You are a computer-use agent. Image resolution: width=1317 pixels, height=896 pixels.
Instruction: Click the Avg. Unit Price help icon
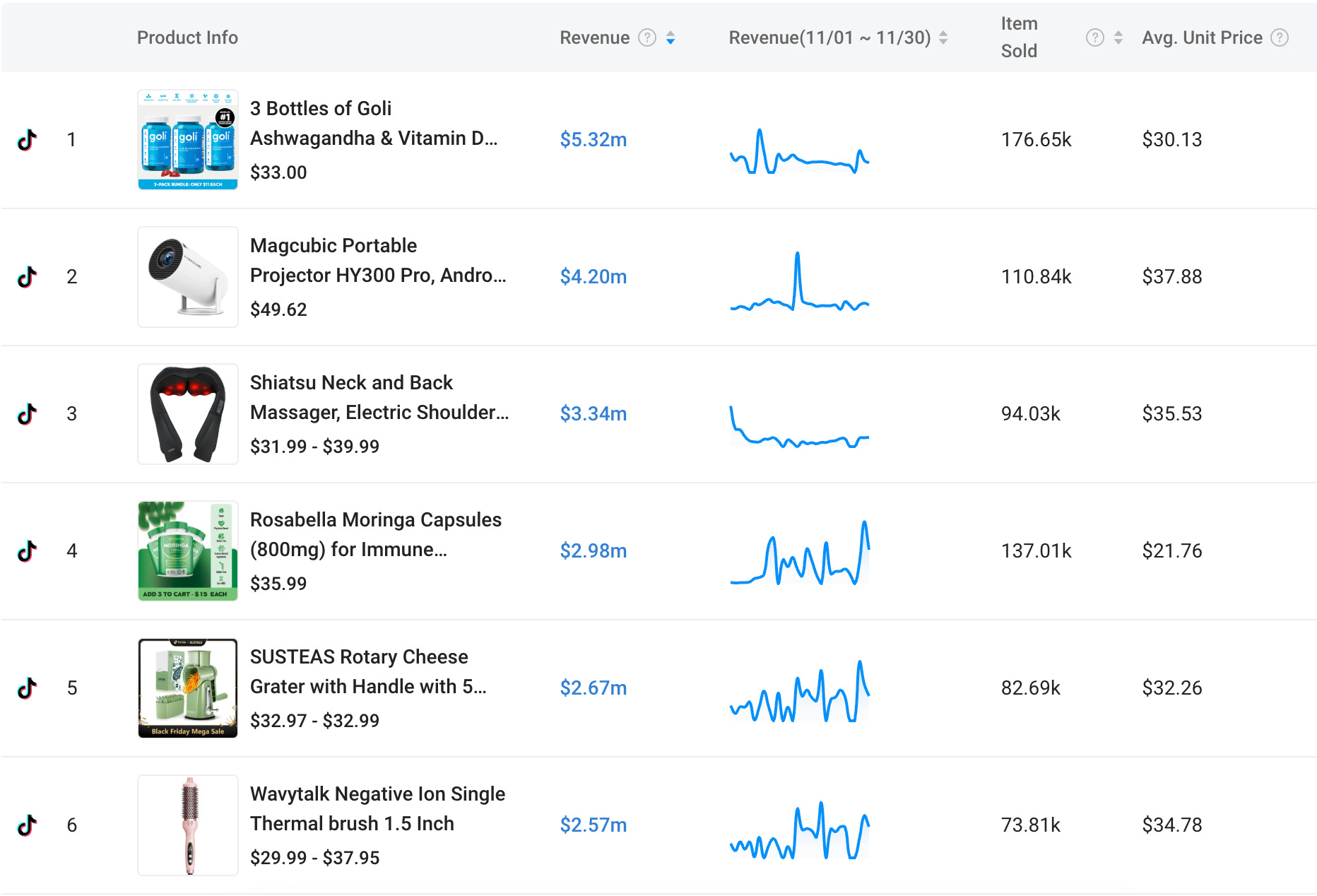click(x=1280, y=37)
